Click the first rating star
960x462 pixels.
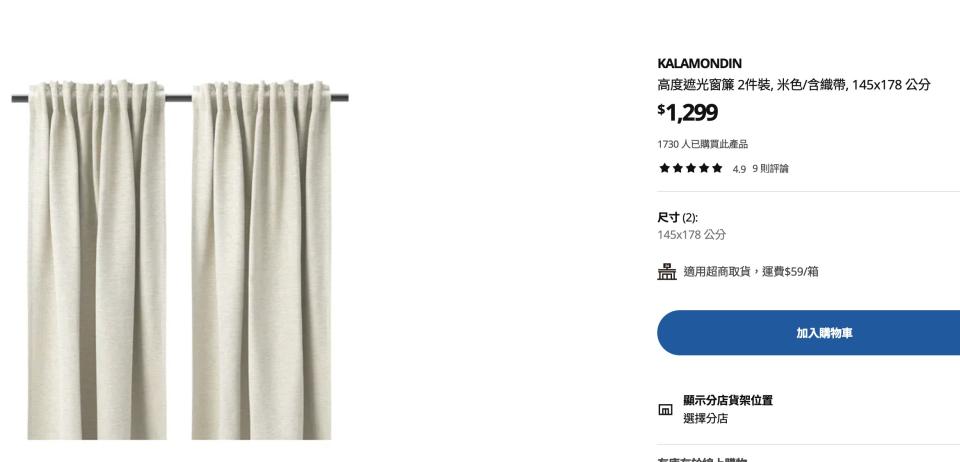pyautogui.click(x=664, y=168)
